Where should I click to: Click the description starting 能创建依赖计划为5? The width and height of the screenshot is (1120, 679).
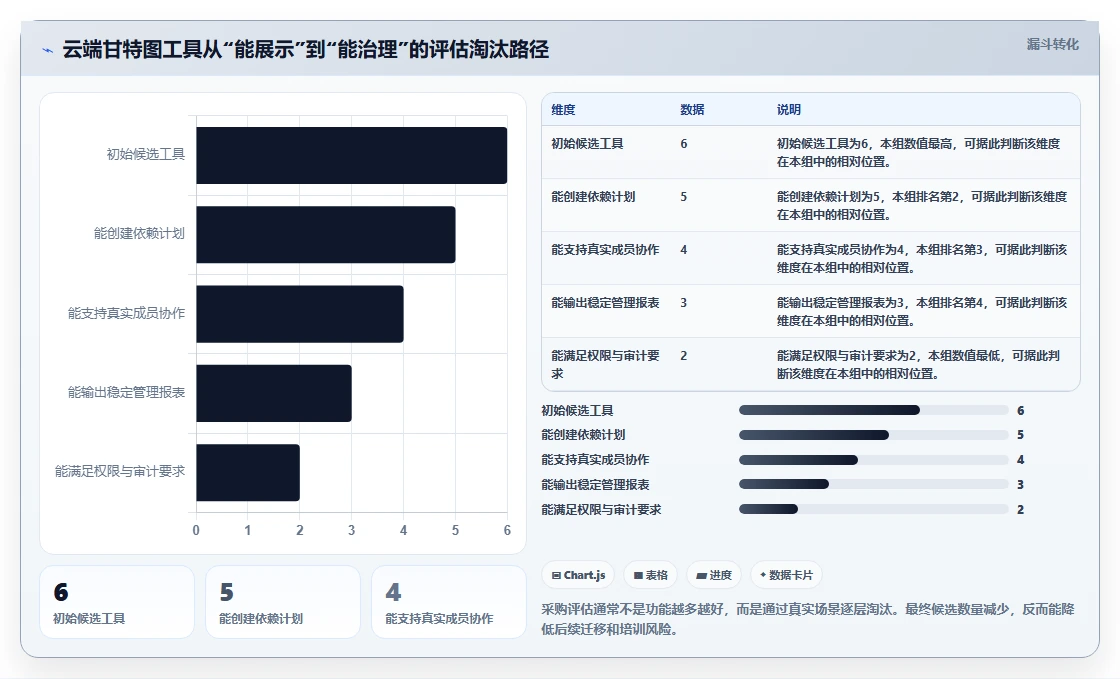[x=922, y=206]
